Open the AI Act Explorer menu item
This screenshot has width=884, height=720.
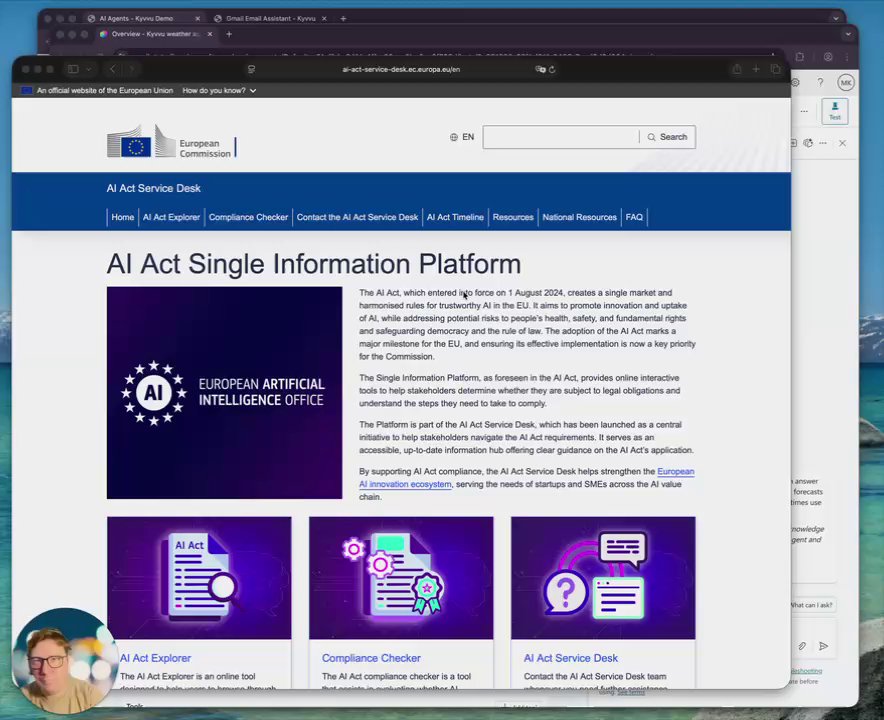click(171, 217)
